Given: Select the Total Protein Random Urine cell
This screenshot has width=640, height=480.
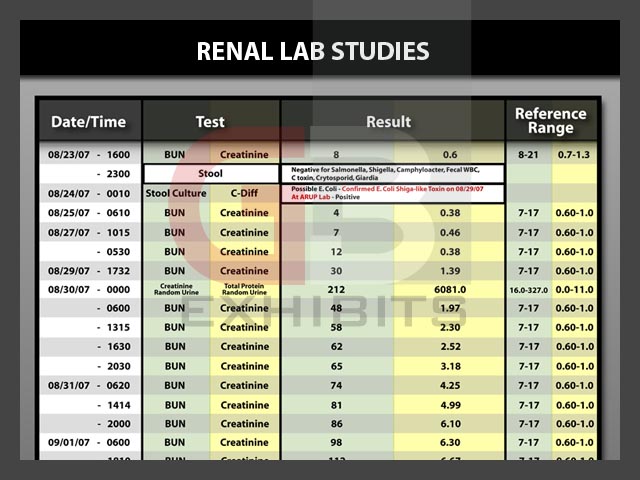Looking at the screenshot, I should [244, 289].
